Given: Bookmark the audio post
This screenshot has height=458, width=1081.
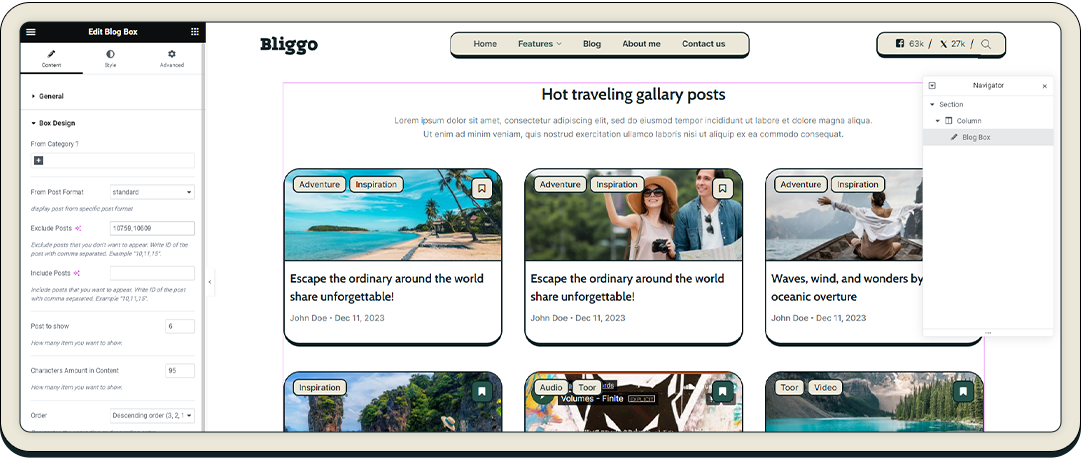Looking at the screenshot, I should point(723,392).
